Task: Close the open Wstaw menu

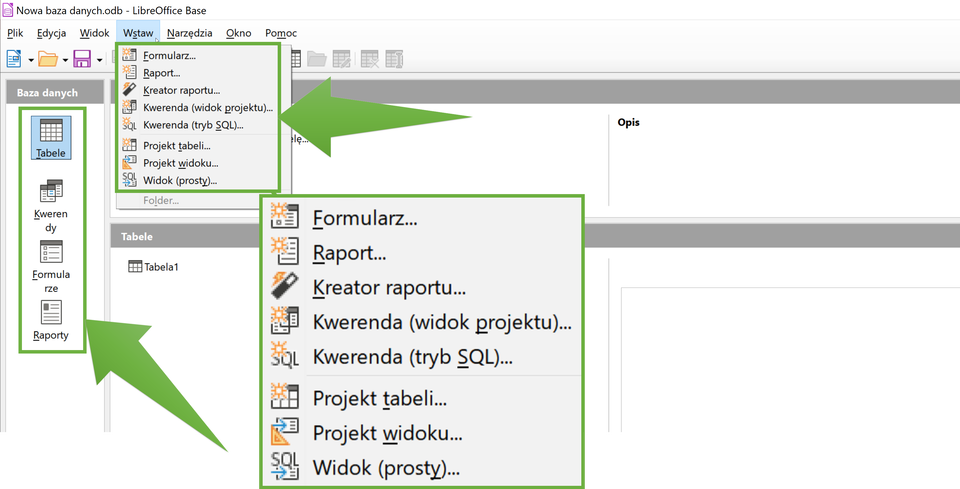Action: click(x=138, y=33)
